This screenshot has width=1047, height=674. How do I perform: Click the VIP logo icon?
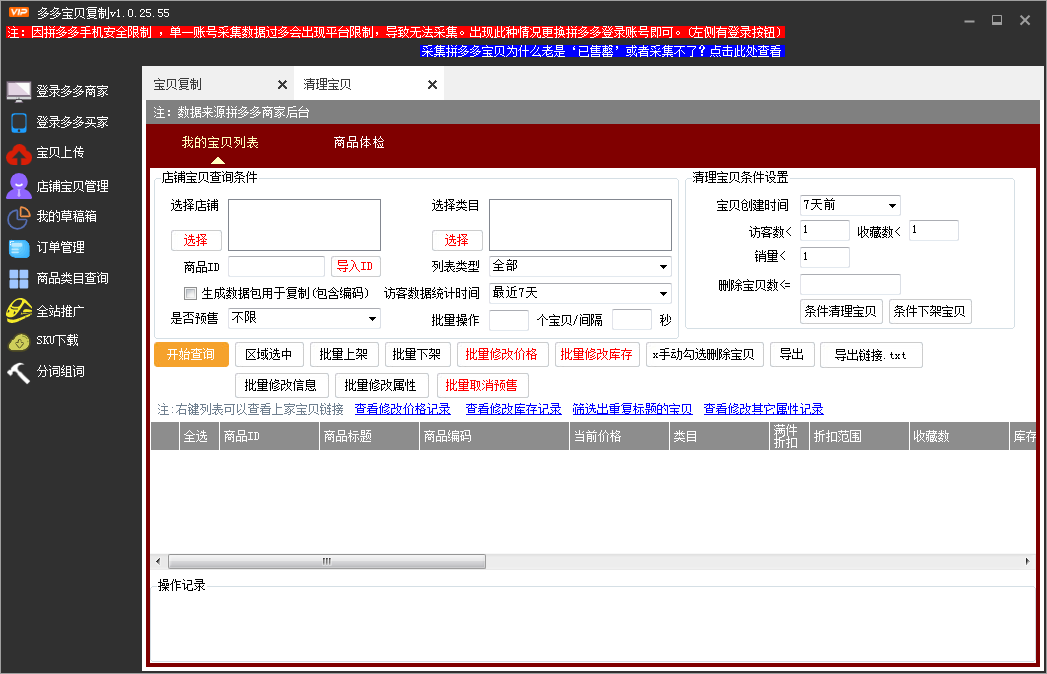coord(19,12)
